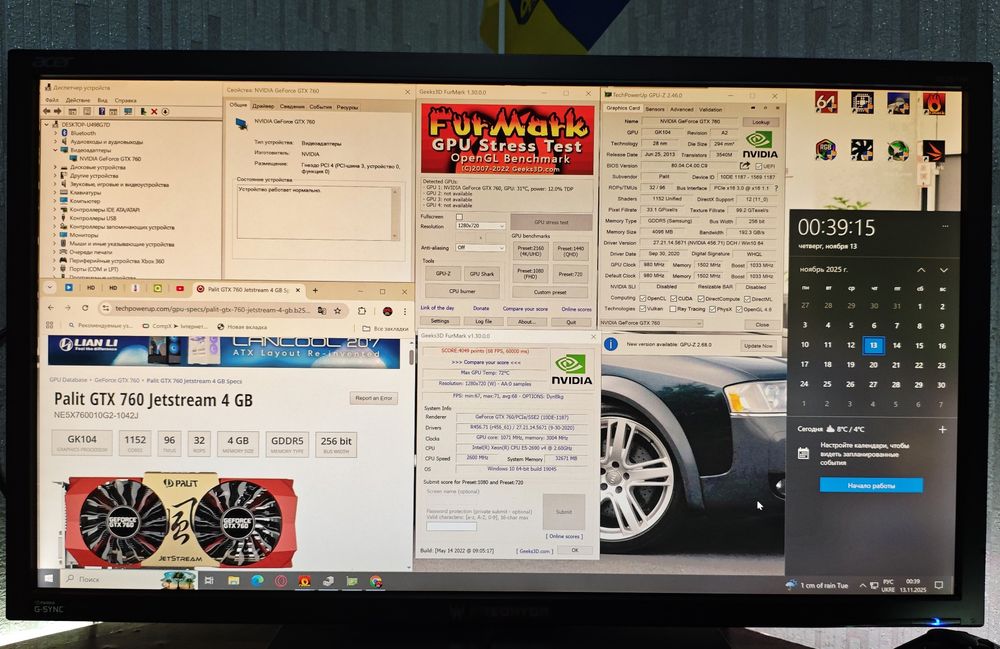The image size is (1000, 649).
Task: Click the translate page icon in Chrome
Action: coord(322,310)
